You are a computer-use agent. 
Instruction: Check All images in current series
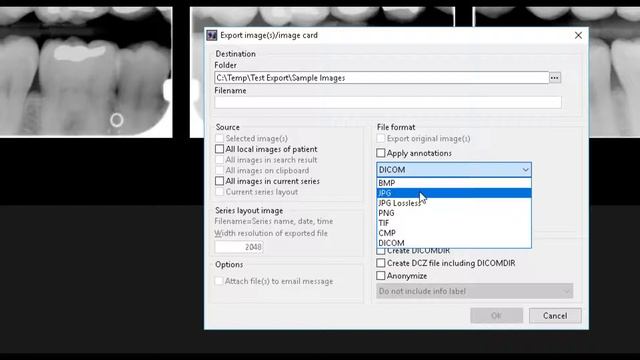[220, 181]
